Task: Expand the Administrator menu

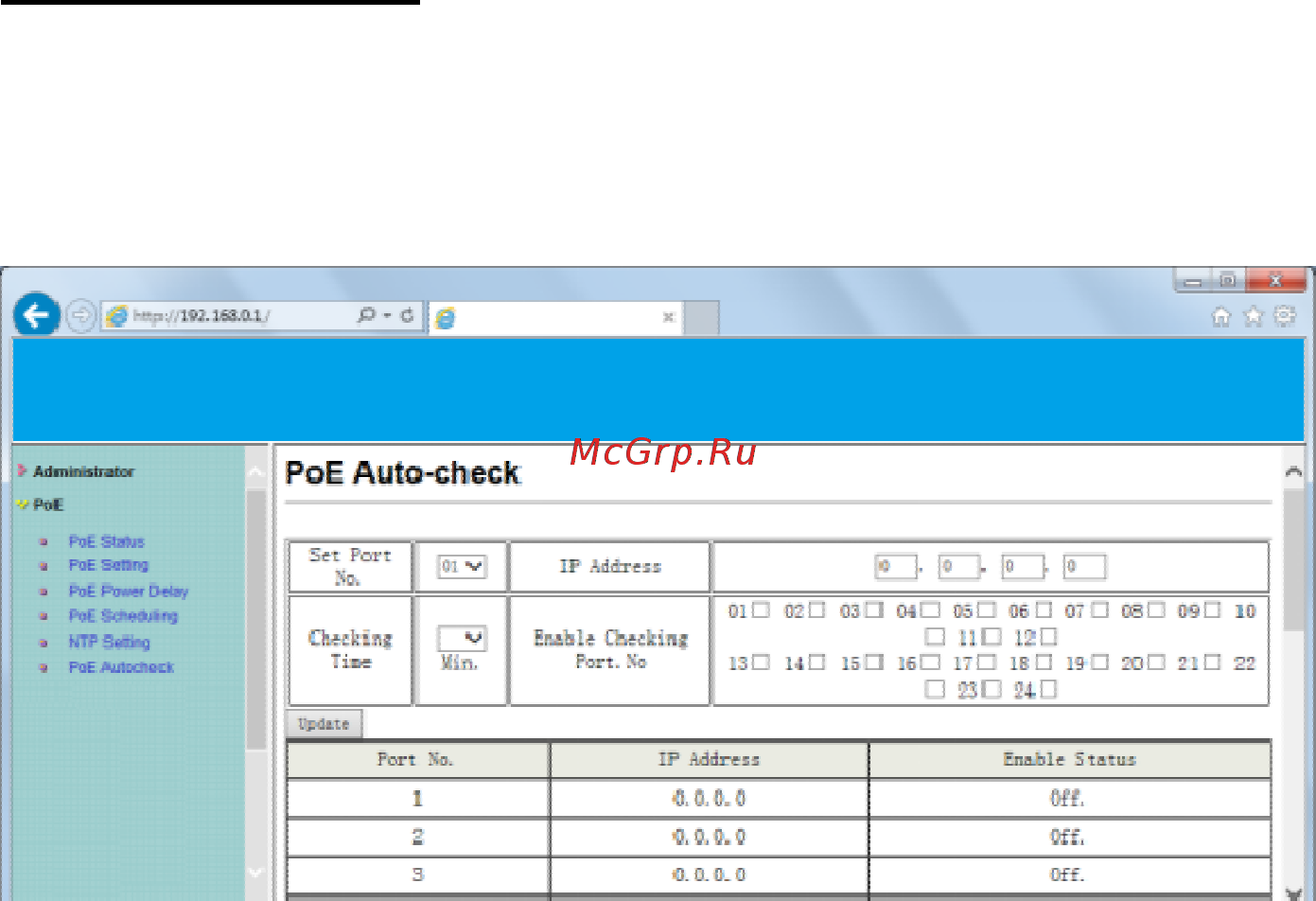Action: [x=83, y=471]
